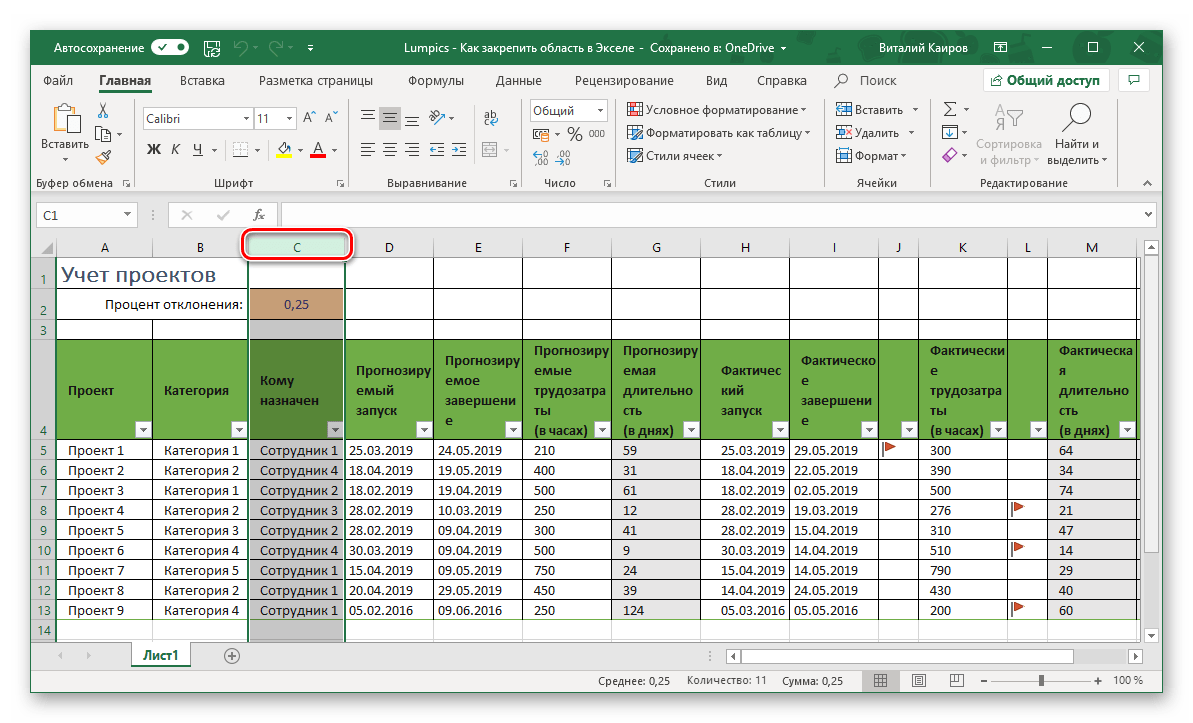Viewport: 1193px width, 723px height.
Task: Click the AutoSum sigma icon
Action: pyautogui.click(x=950, y=110)
